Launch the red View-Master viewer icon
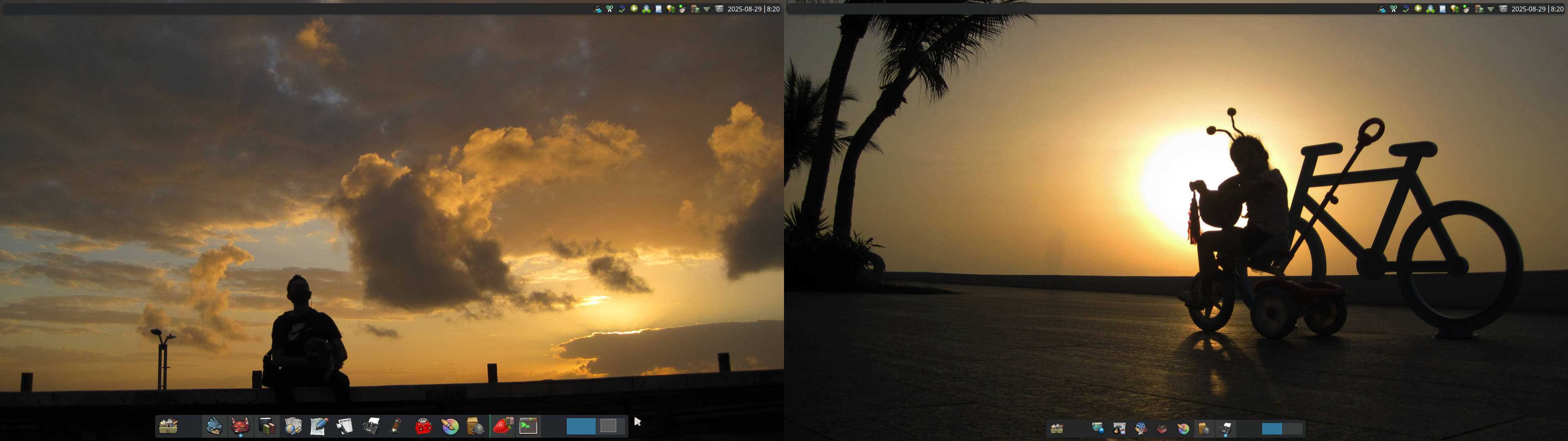 click(x=423, y=426)
